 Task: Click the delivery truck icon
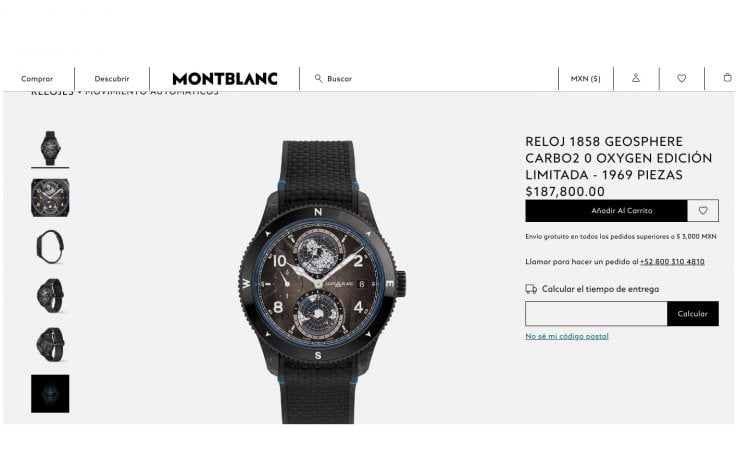(531, 289)
